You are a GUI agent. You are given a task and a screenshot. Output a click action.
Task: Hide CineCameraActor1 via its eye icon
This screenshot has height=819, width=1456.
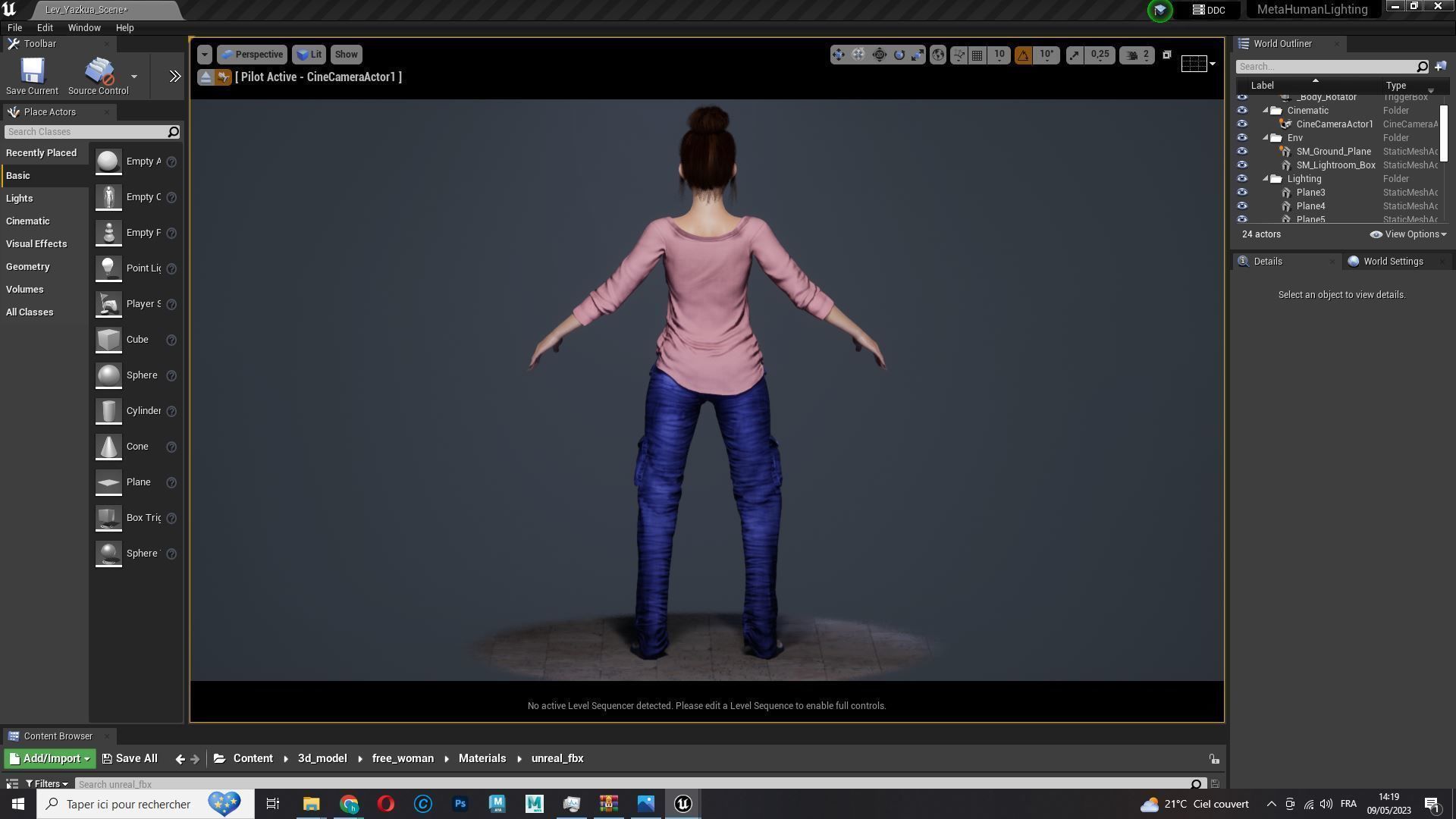[x=1242, y=124]
